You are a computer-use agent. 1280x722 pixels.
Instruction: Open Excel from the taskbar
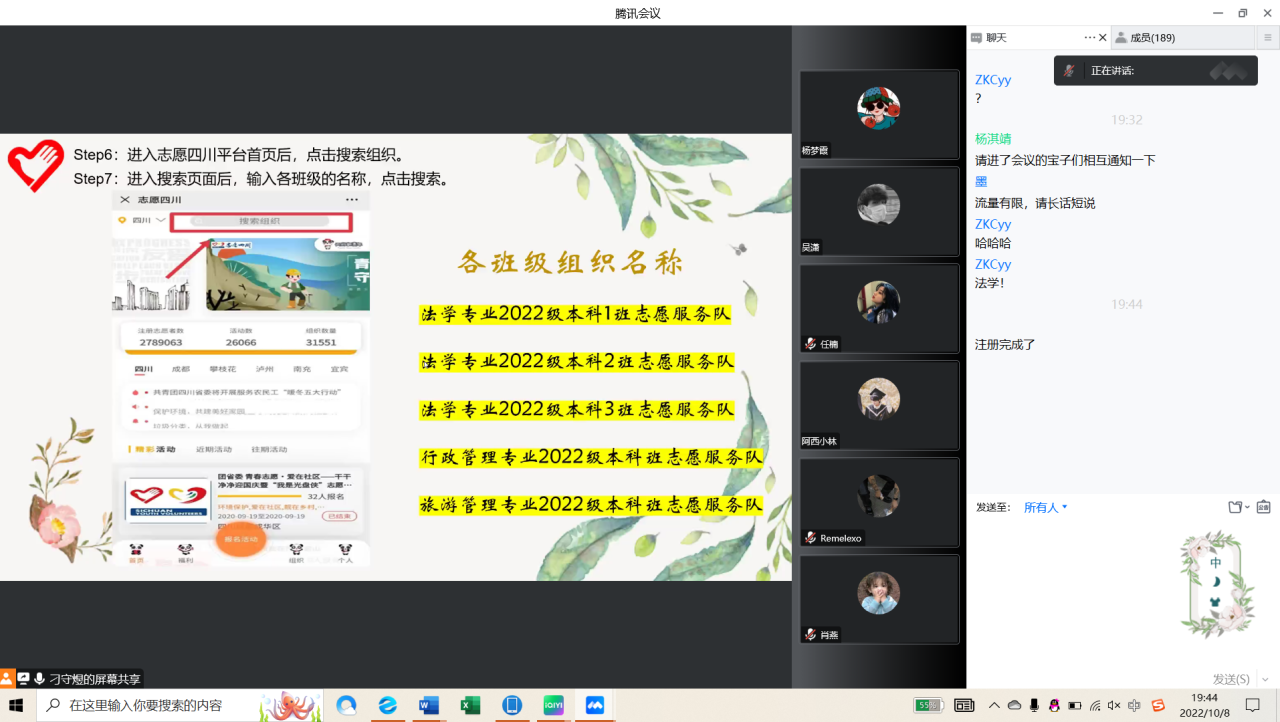(470, 705)
